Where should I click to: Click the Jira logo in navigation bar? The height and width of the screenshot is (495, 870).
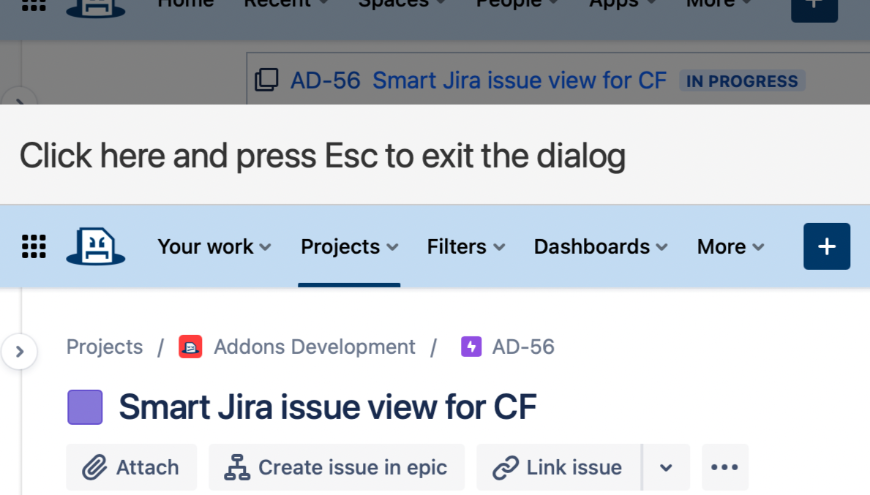[96, 246]
